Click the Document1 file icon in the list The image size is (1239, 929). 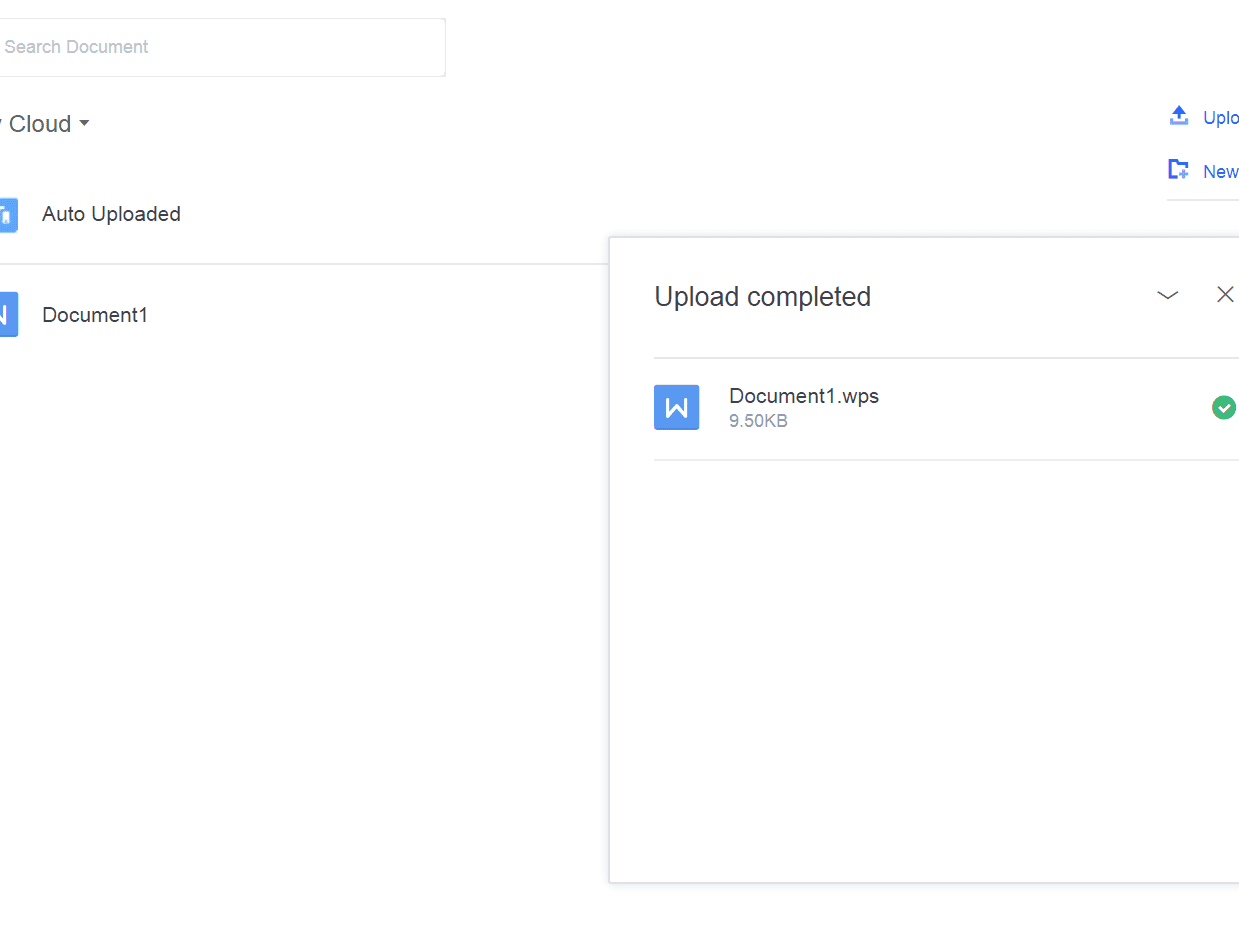click(x=8, y=315)
